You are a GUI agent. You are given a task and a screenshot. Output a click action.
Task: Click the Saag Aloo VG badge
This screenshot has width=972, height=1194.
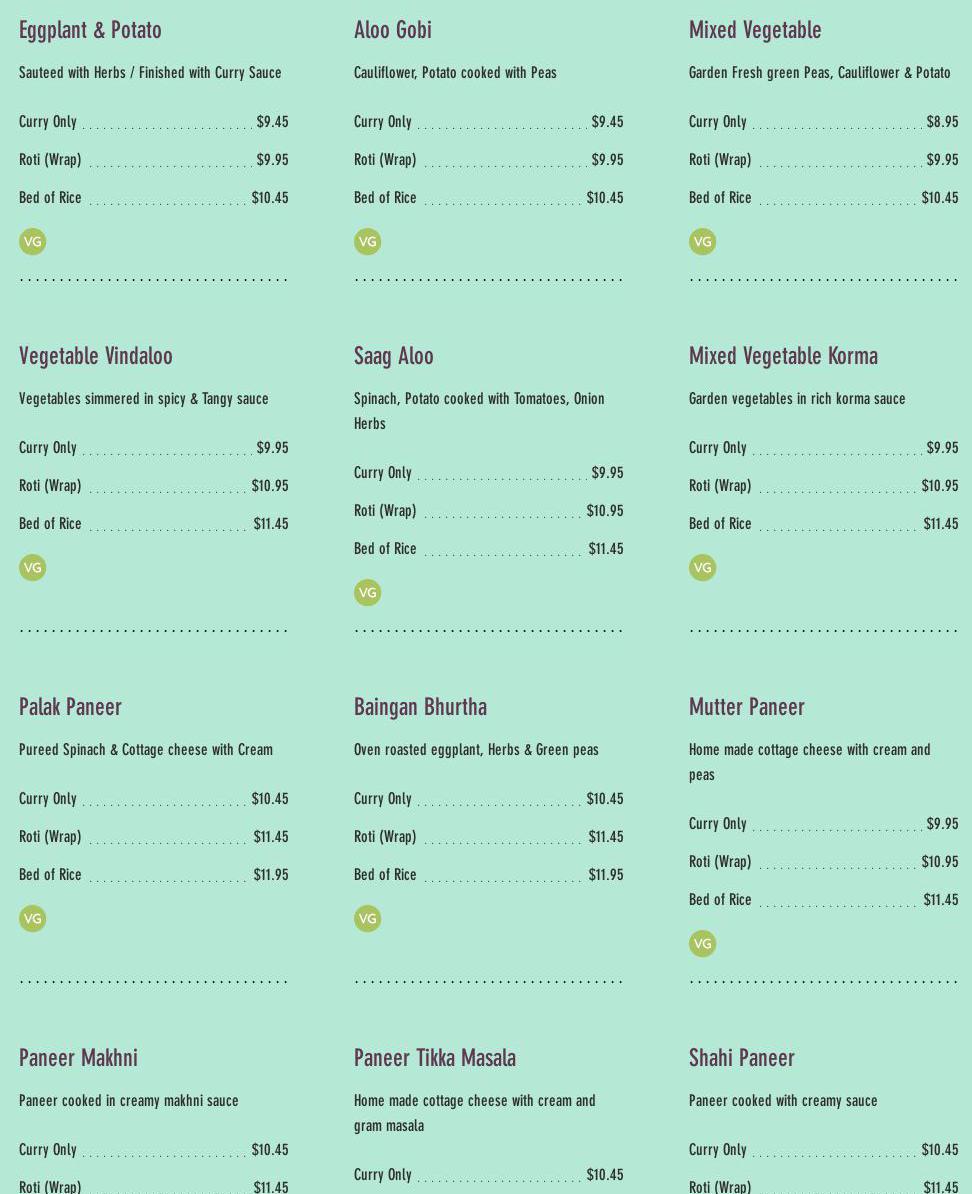tap(368, 592)
